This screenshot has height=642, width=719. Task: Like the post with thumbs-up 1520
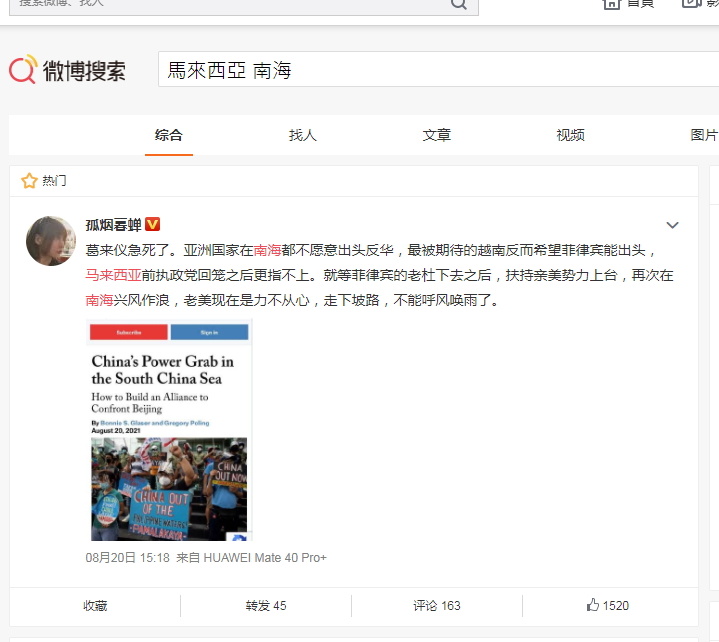[608, 605]
